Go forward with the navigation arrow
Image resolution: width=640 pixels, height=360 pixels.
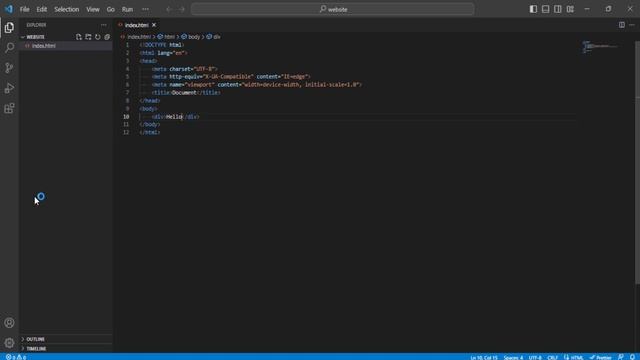[x=182, y=9]
